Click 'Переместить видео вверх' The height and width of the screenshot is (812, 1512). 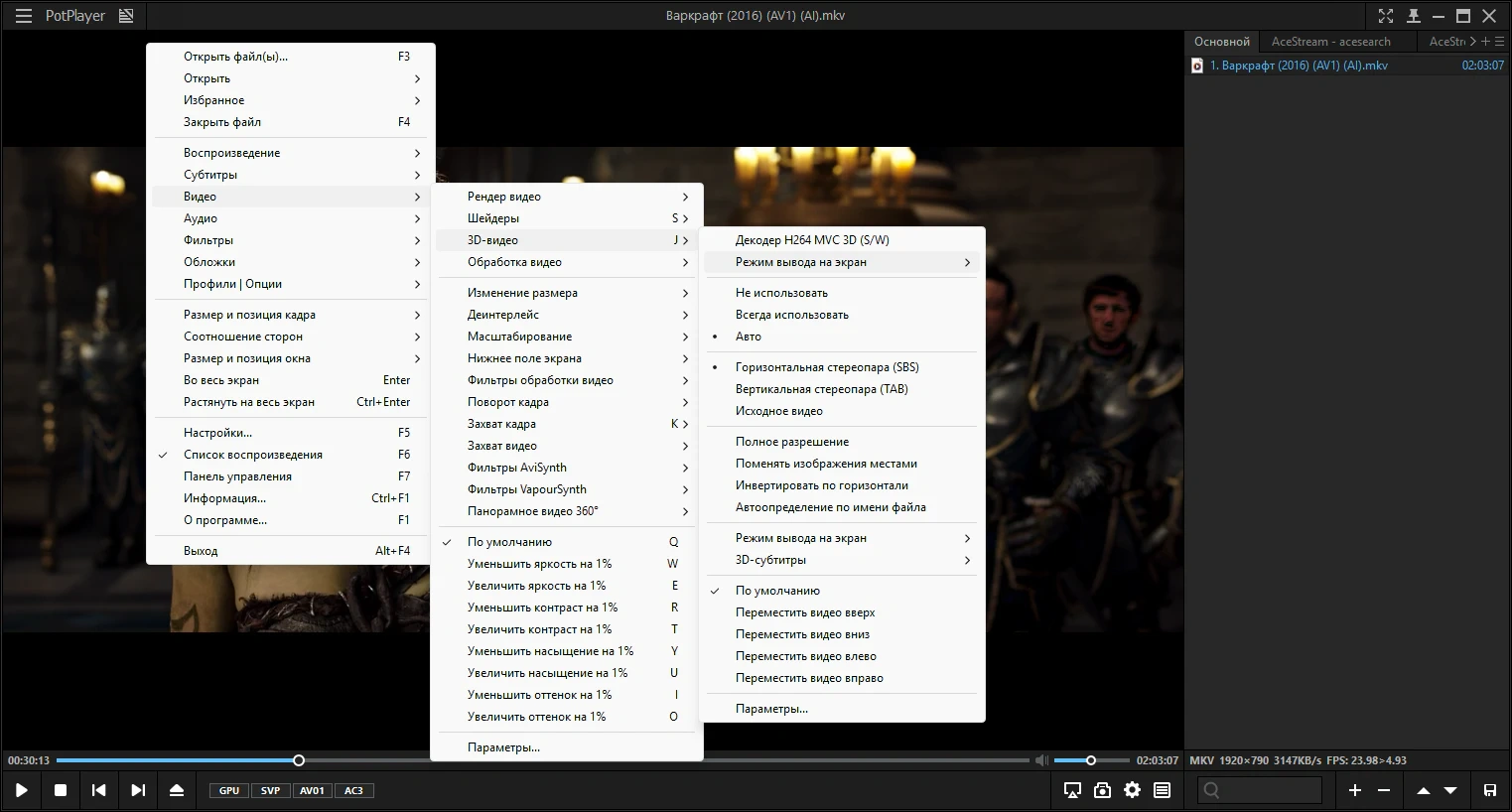[842, 612]
